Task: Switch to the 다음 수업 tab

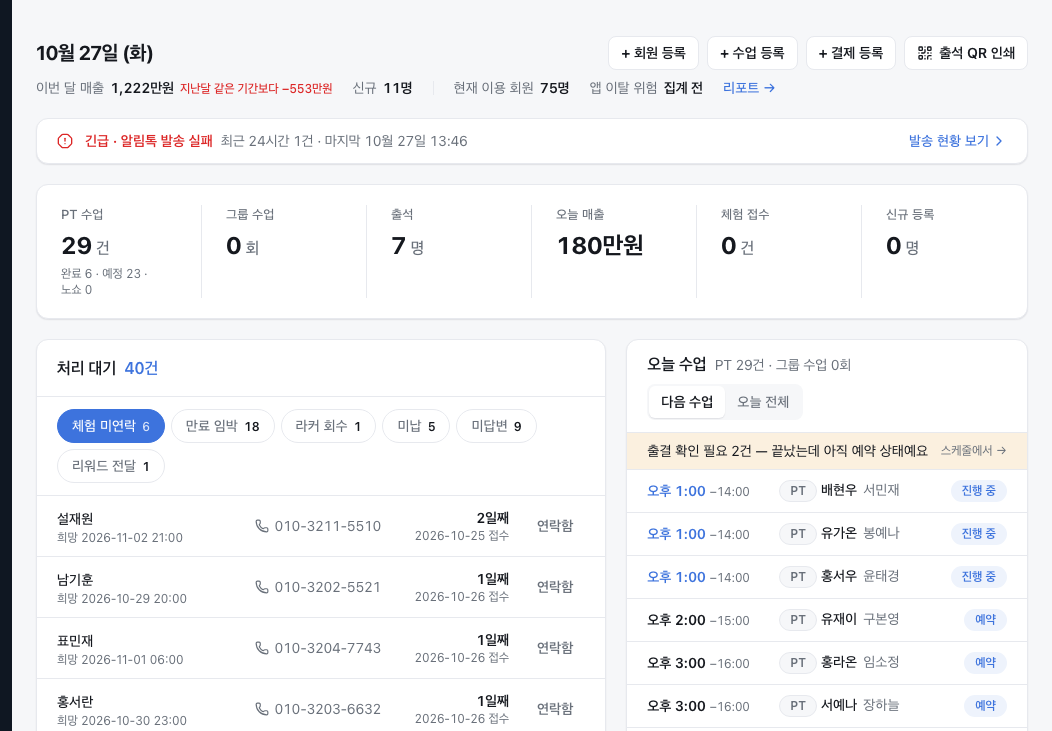Action: point(687,402)
